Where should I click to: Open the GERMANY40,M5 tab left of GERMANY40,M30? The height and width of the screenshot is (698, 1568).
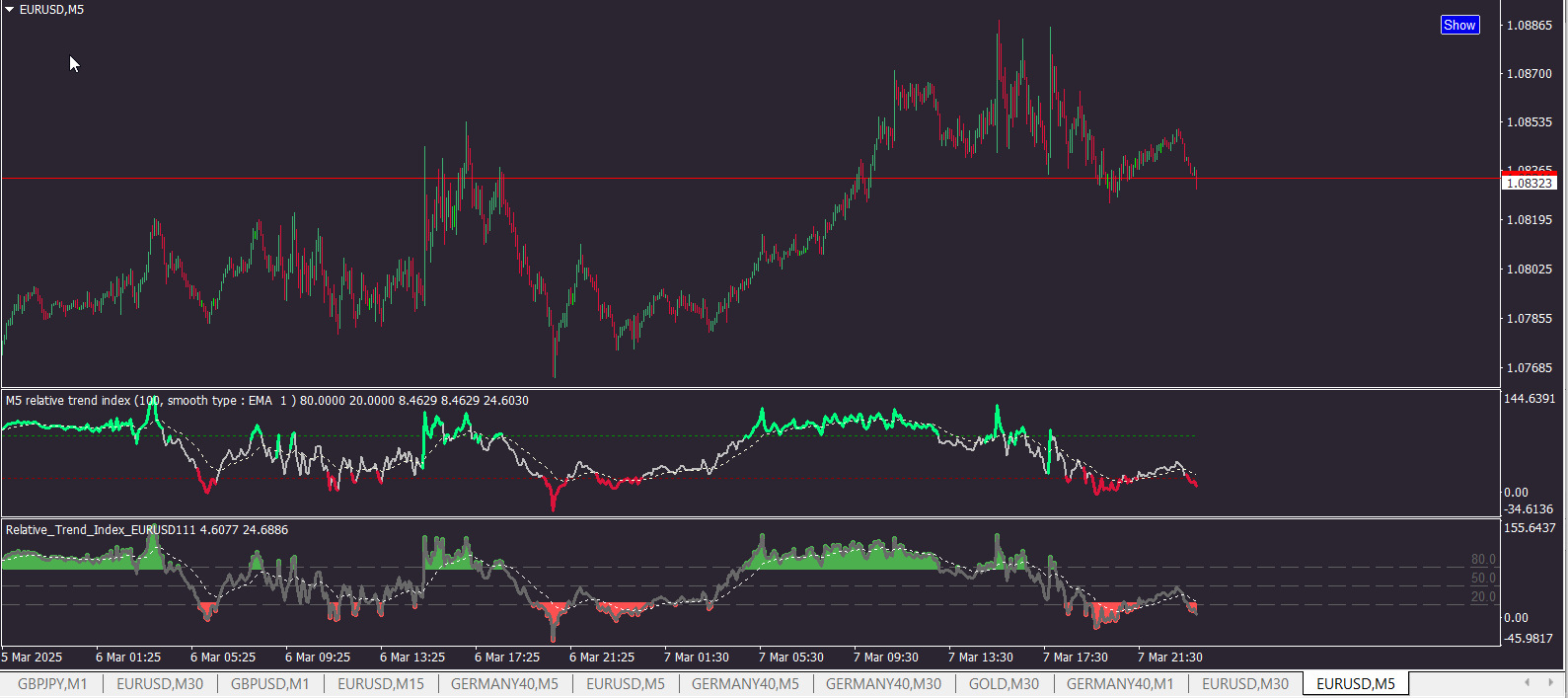point(745,683)
